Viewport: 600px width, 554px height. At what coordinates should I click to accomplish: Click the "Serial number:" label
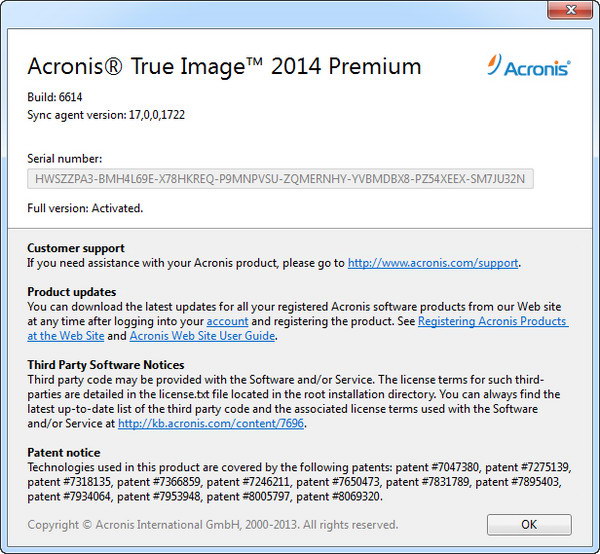point(65,158)
